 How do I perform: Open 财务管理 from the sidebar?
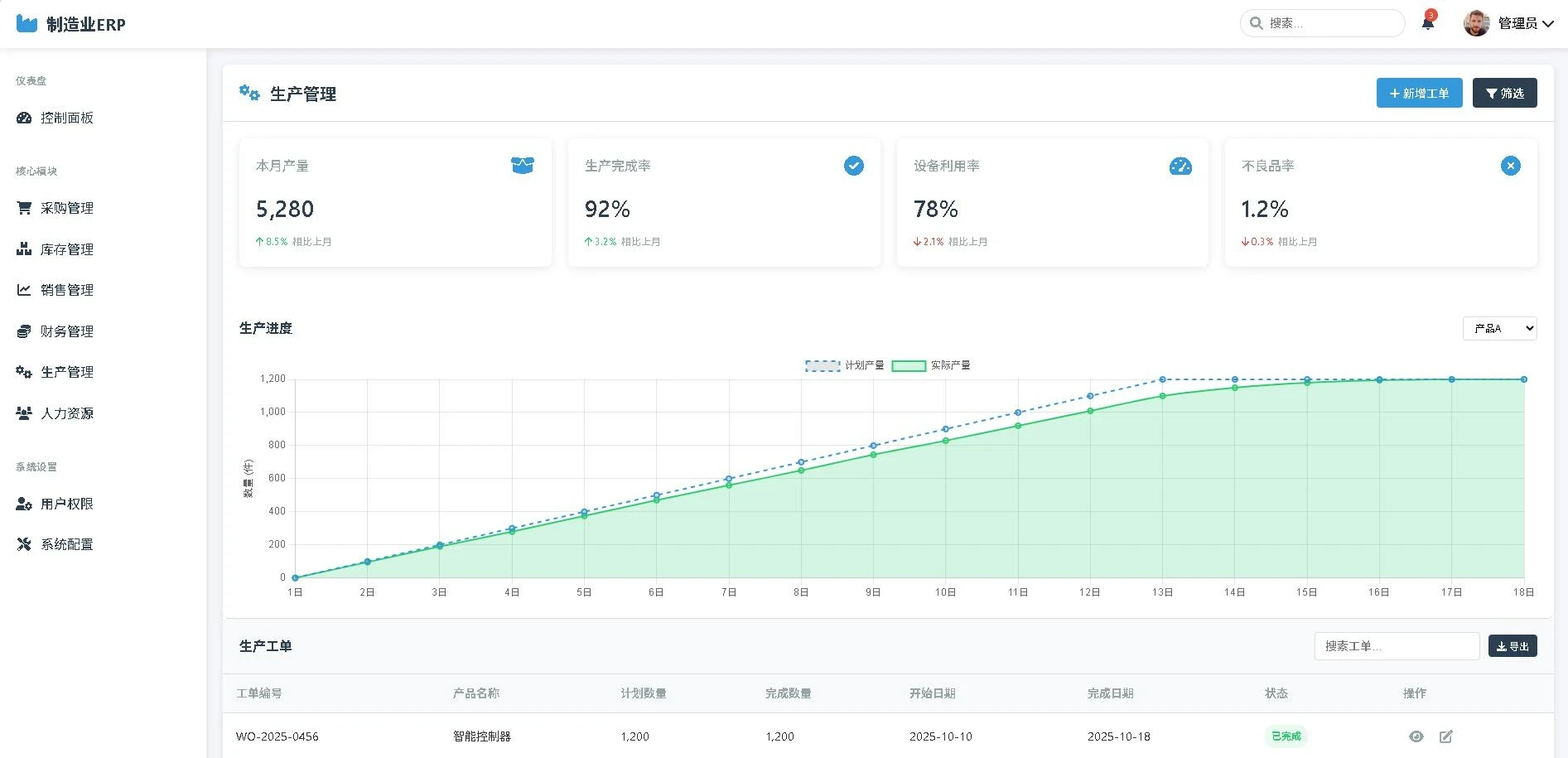(x=66, y=331)
